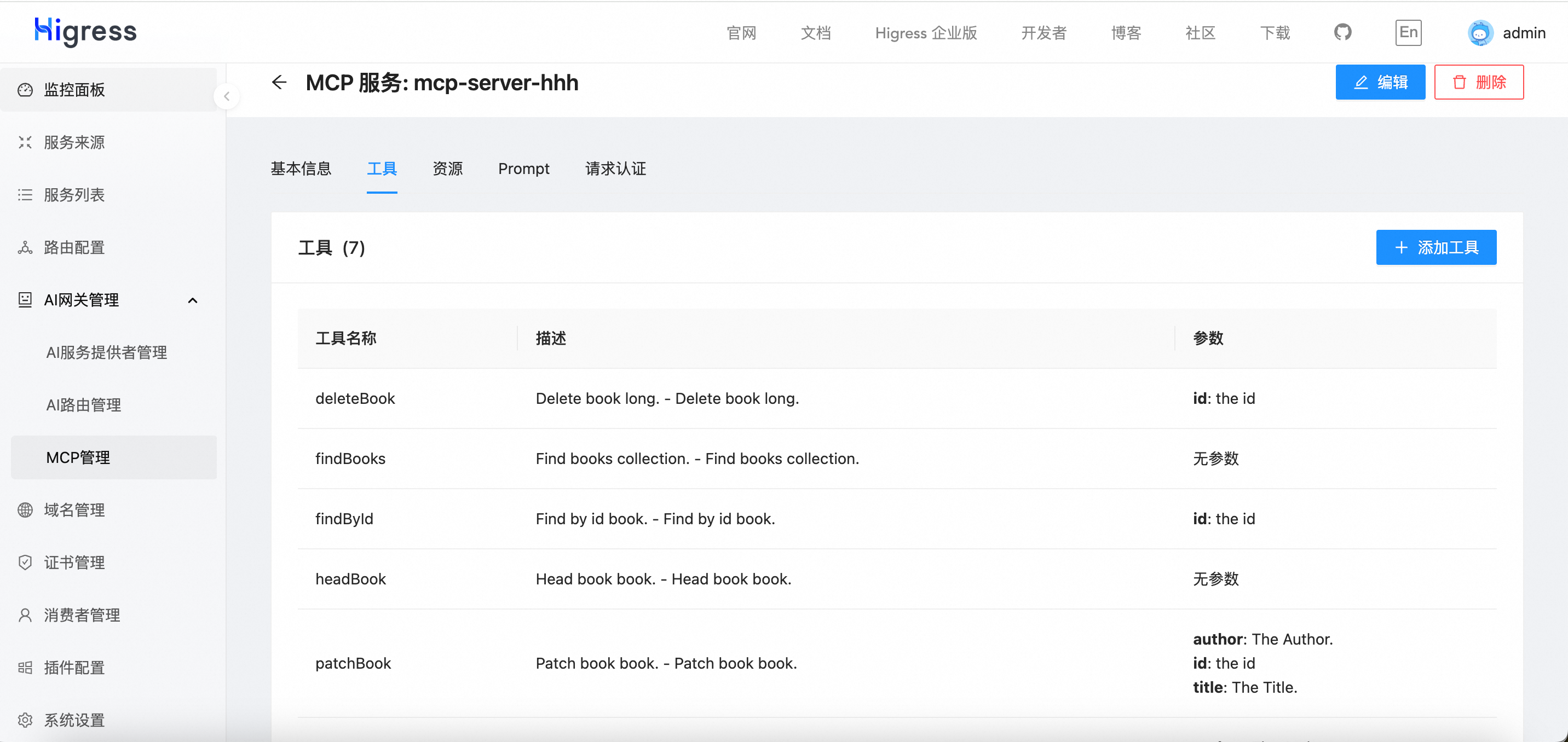The image size is (1568, 742).
Task: Open the GitHub icon link
Action: click(x=1342, y=32)
